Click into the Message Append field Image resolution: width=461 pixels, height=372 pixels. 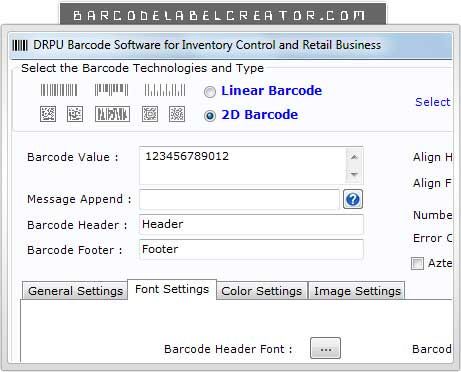239,199
